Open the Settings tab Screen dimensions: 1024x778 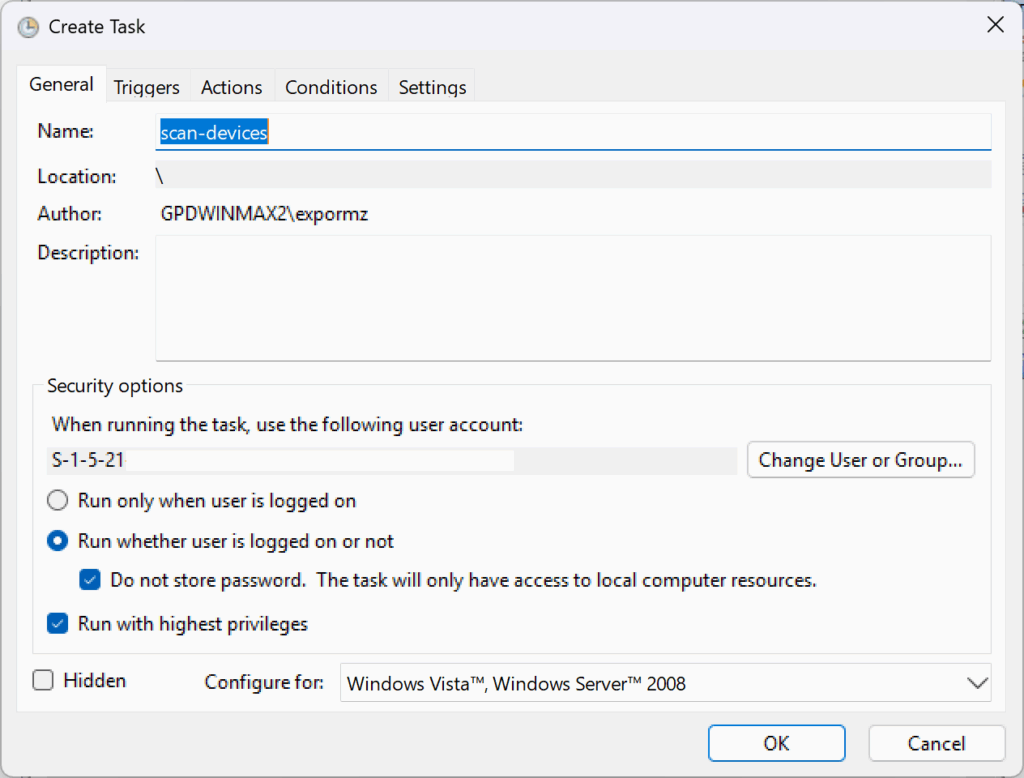432,88
